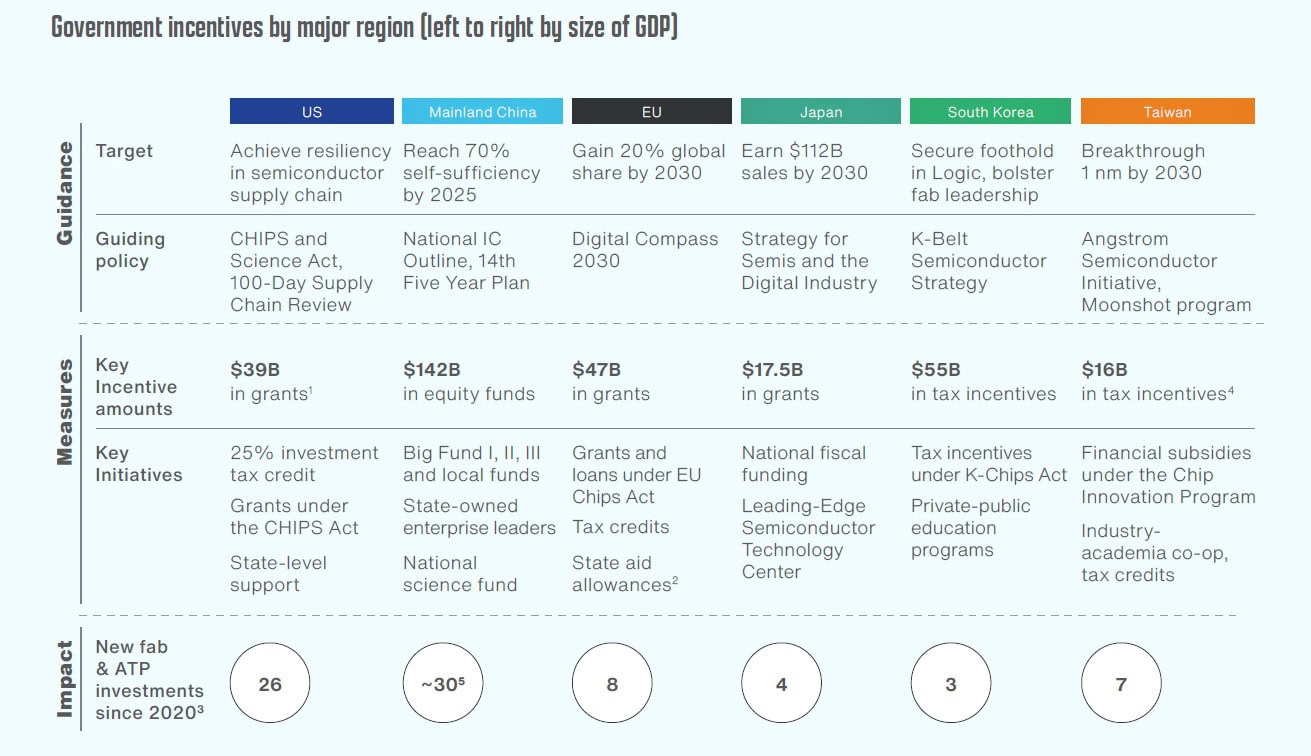Click the vertical Impact section label
Image resolution: width=1311 pixels, height=756 pixels.
click(x=65, y=679)
